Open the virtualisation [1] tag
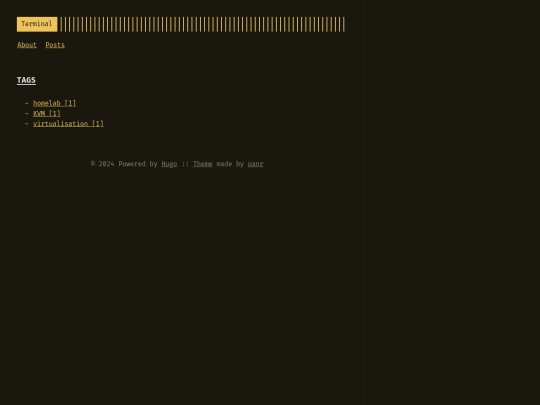Viewport: 540px width, 405px height. click(68, 124)
